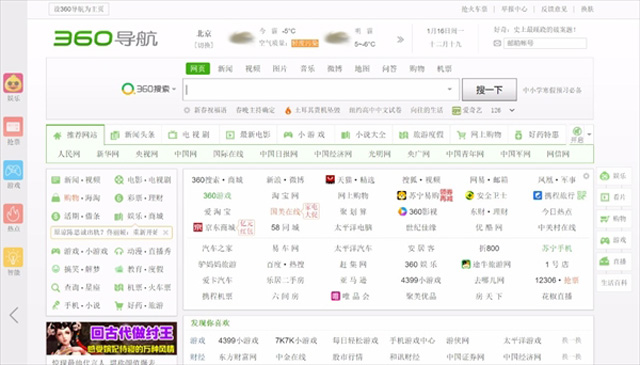Select the 新闻 search tab
This screenshot has width=640, height=365.
coord(225,69)
